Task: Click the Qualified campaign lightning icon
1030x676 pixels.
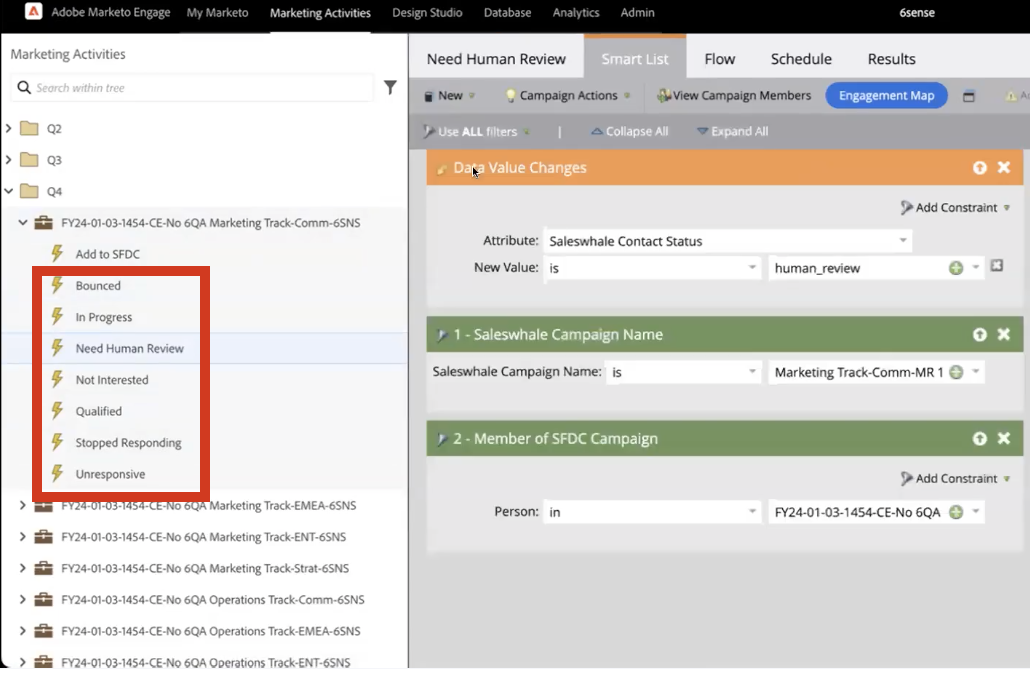Action: point(58,411)
